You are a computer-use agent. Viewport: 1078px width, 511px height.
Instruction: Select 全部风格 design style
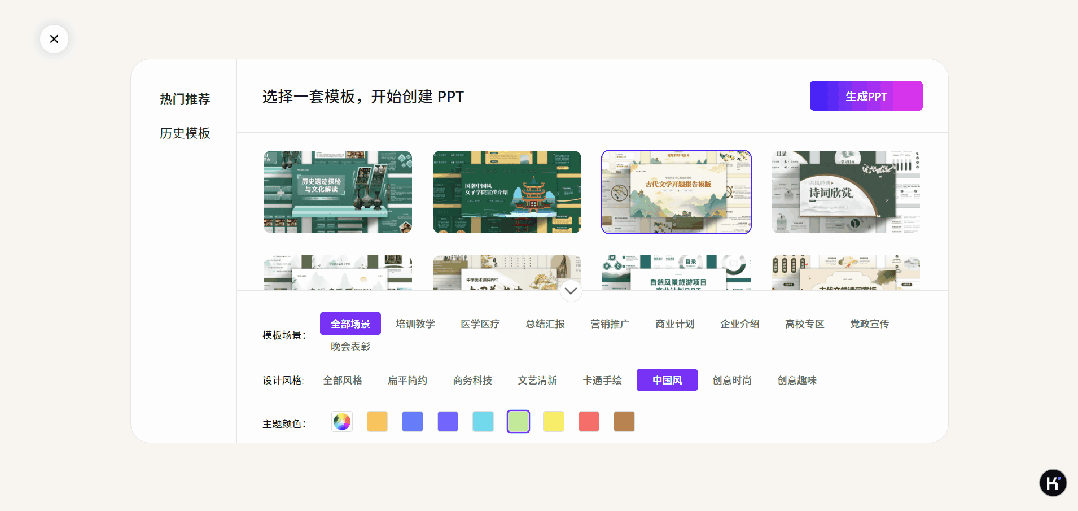[x=342, y=380]
